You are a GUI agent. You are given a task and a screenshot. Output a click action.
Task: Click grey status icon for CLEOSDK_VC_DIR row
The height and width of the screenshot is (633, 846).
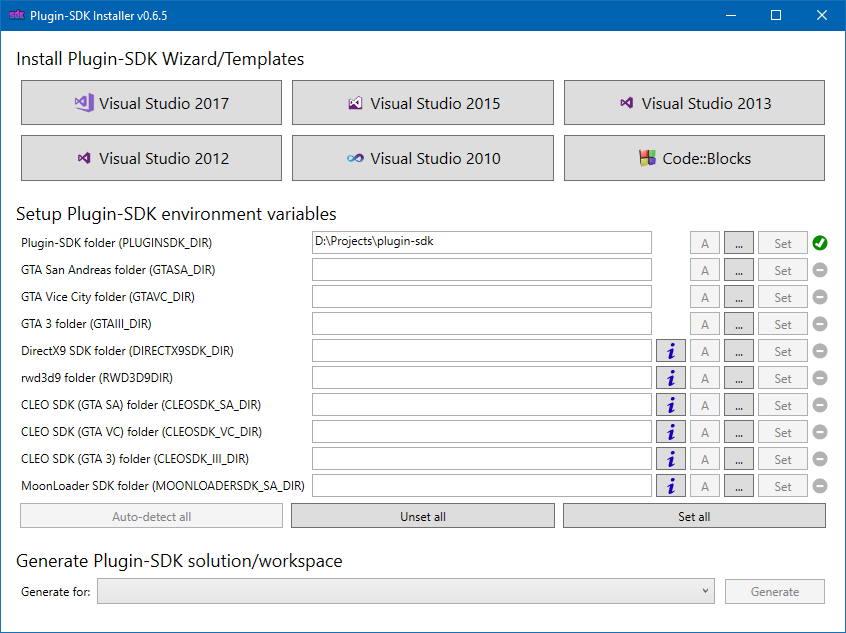pos(820,432)
